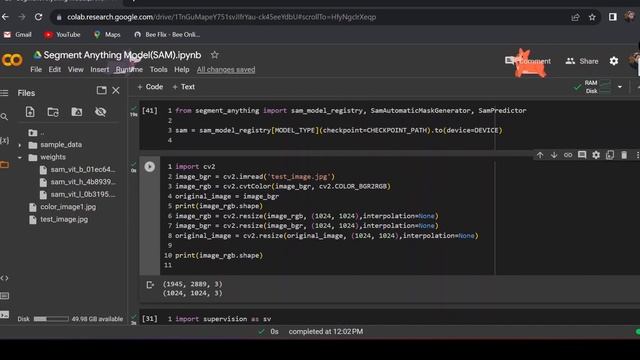
Task: Open the Maps bookmark
Action: tap(107, 35)
